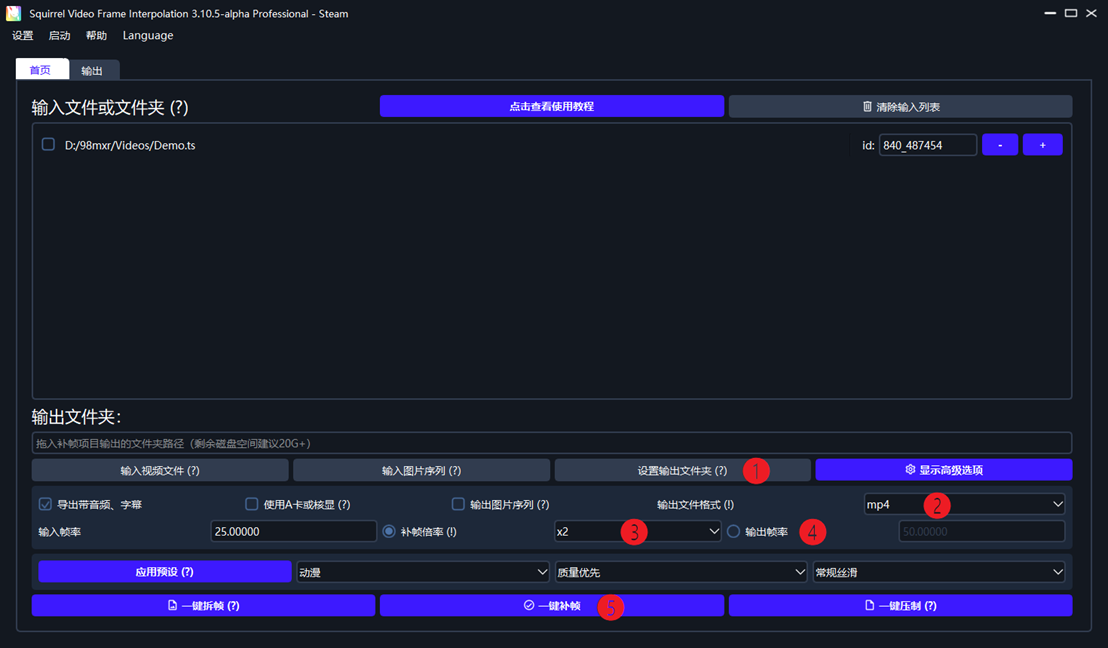Screen dimensions: 1108x648
Task: Enable 输出图片序列 checkbox
Action: 458,504
